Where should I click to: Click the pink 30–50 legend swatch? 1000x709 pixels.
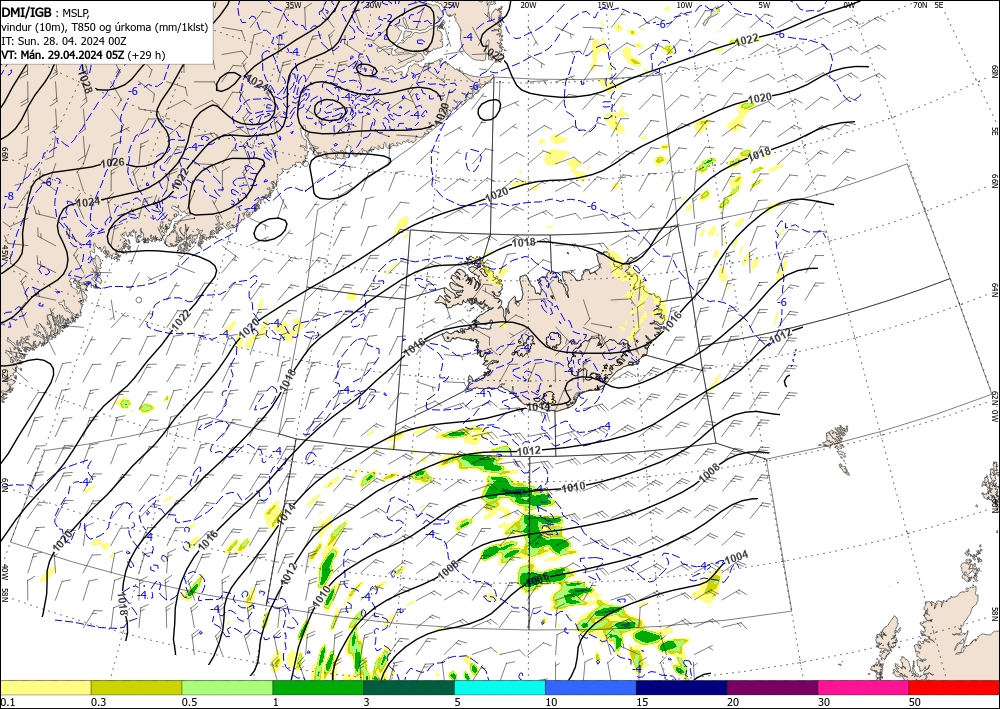coord(864,687)
